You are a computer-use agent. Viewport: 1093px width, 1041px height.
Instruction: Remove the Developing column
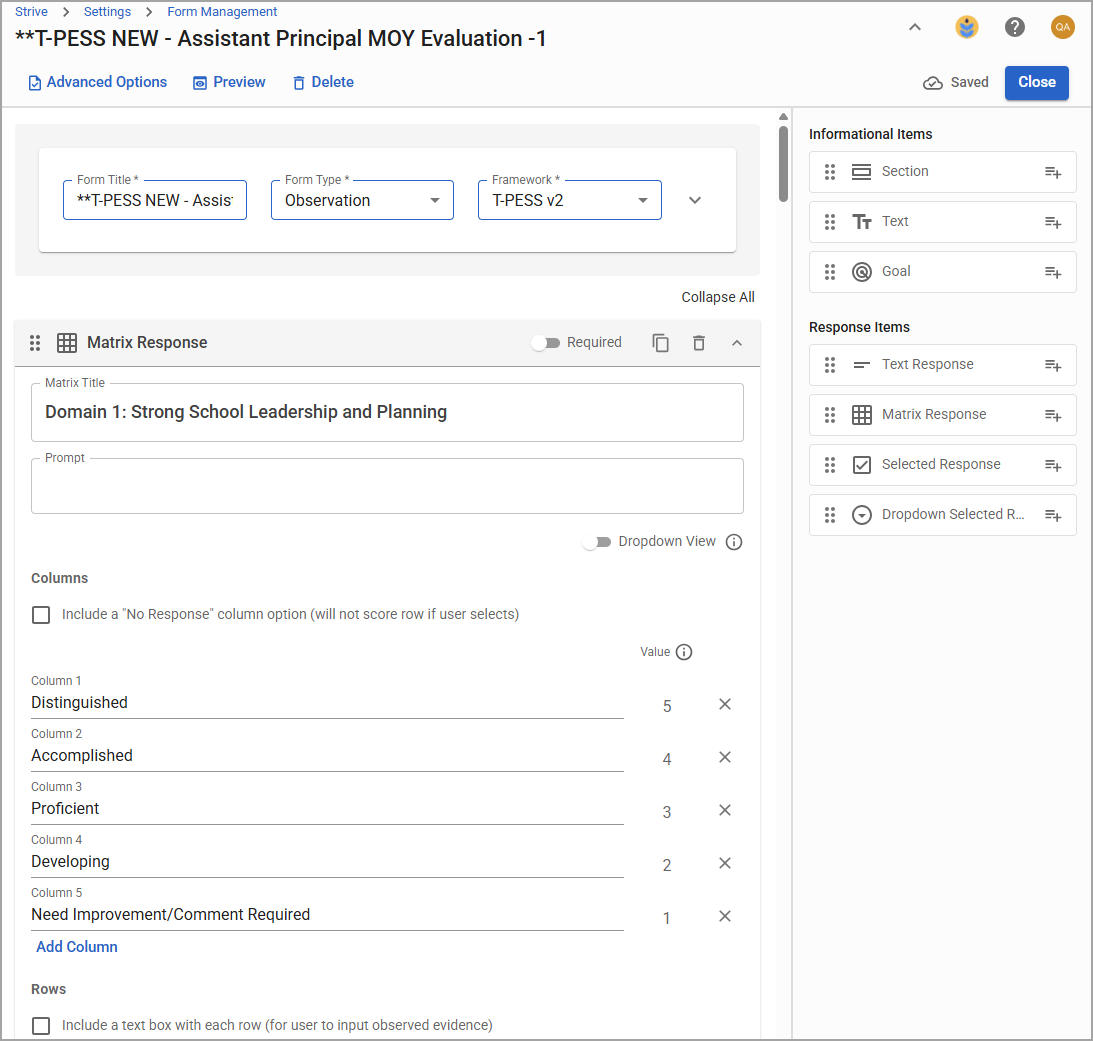(725, 863)
